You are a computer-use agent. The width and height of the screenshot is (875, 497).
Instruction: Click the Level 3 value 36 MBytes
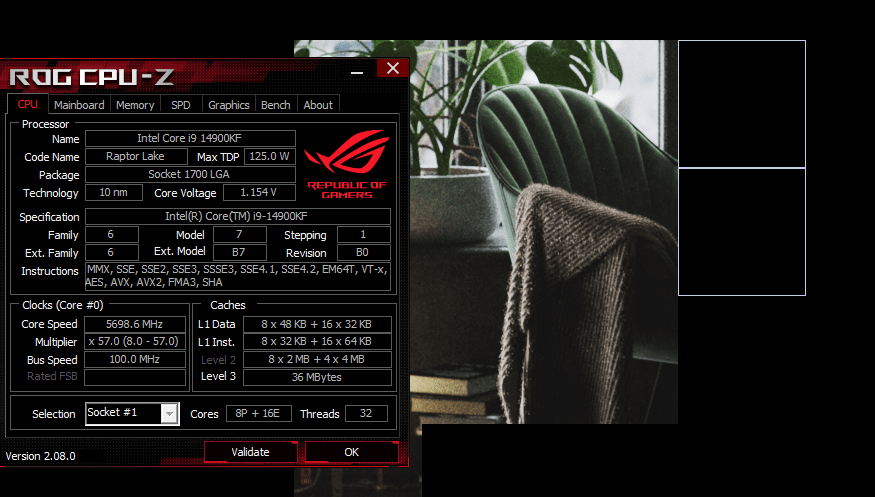coord(317,377)
